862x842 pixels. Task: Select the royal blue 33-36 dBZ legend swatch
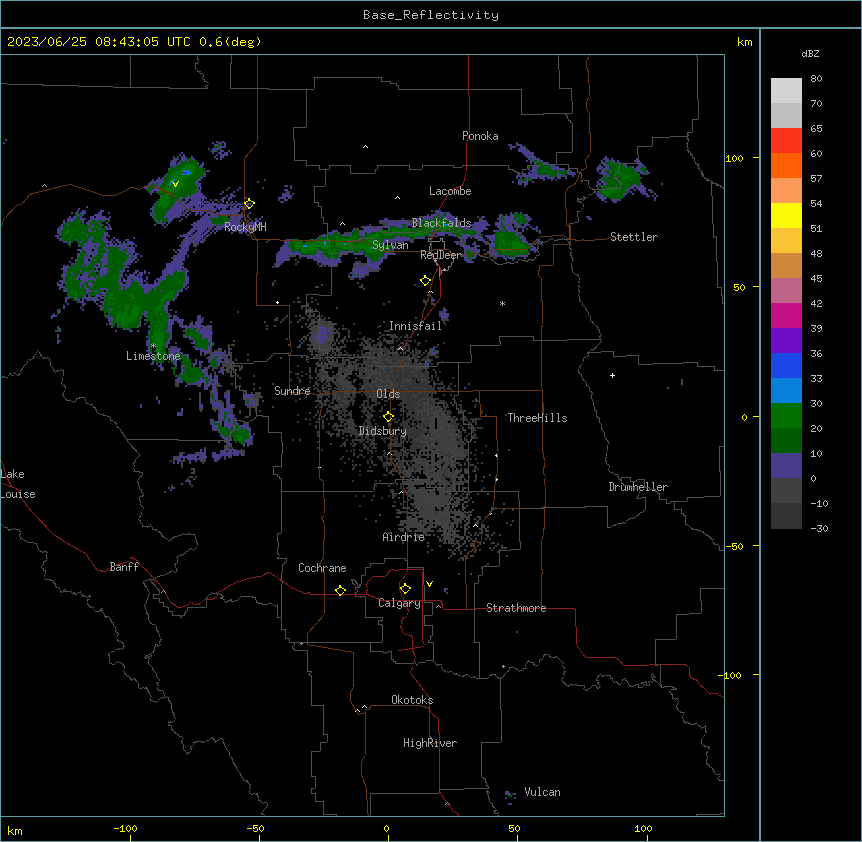(786, 365)
